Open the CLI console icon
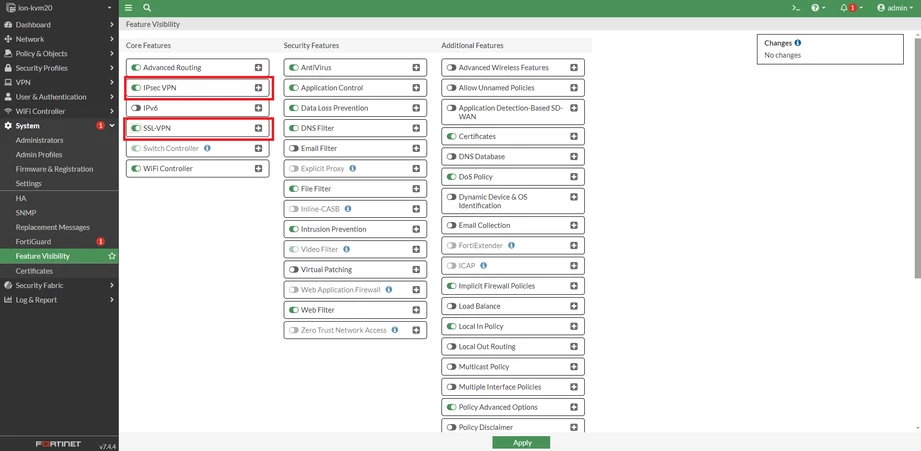 click(x=796, y=8)
